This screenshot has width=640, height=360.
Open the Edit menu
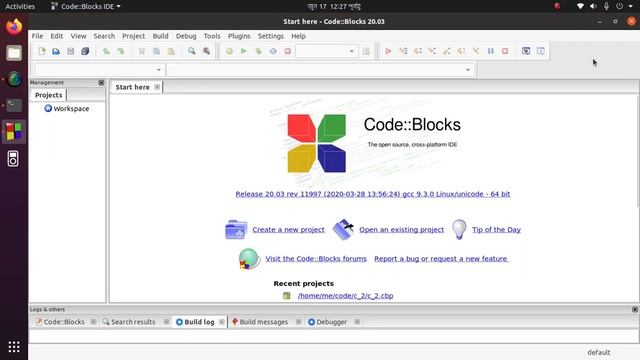click(x=57, y=36)
